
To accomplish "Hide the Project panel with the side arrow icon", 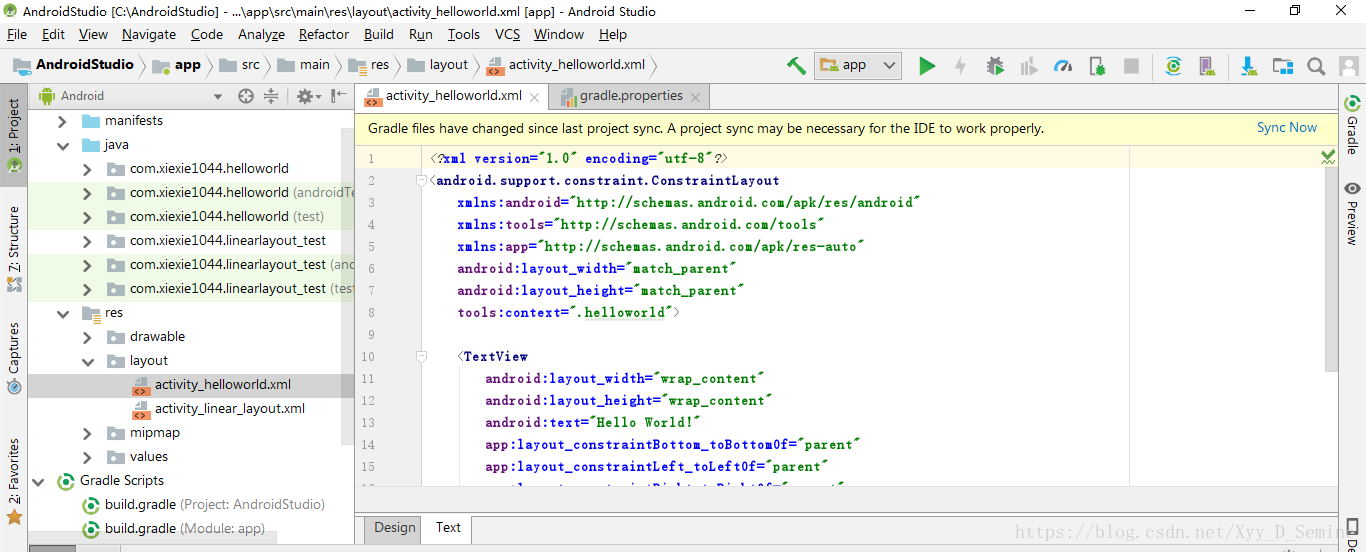I will (x=339, y=96).
